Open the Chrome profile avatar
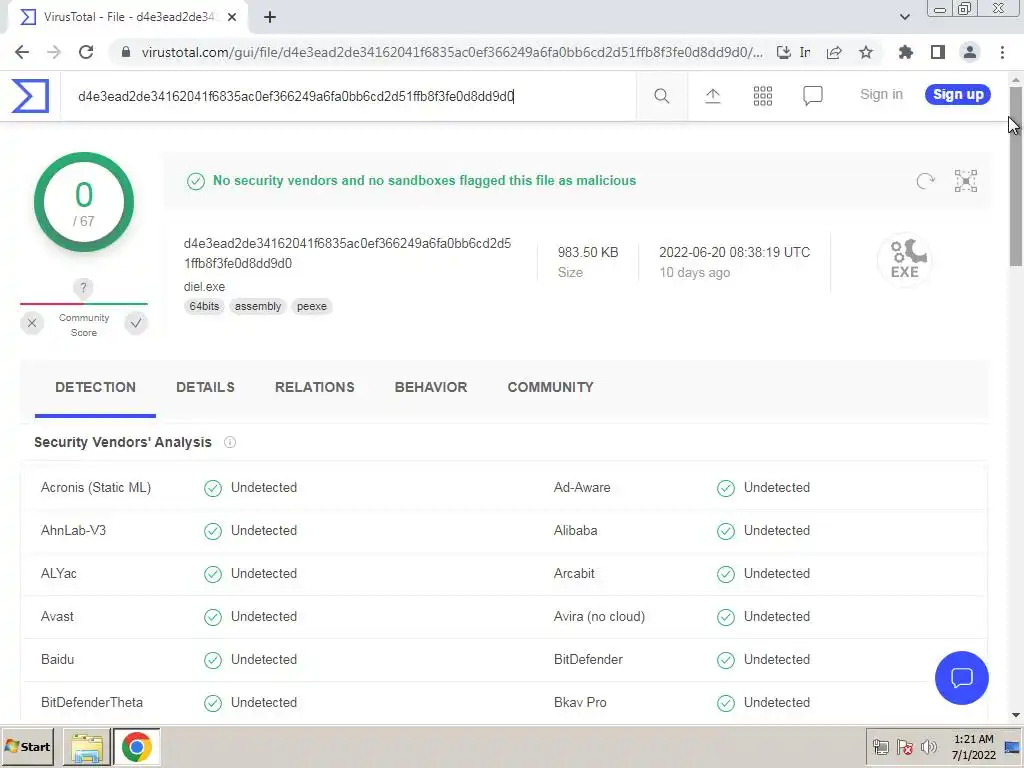The image size is (1024, 768). [x=970, y=52]
